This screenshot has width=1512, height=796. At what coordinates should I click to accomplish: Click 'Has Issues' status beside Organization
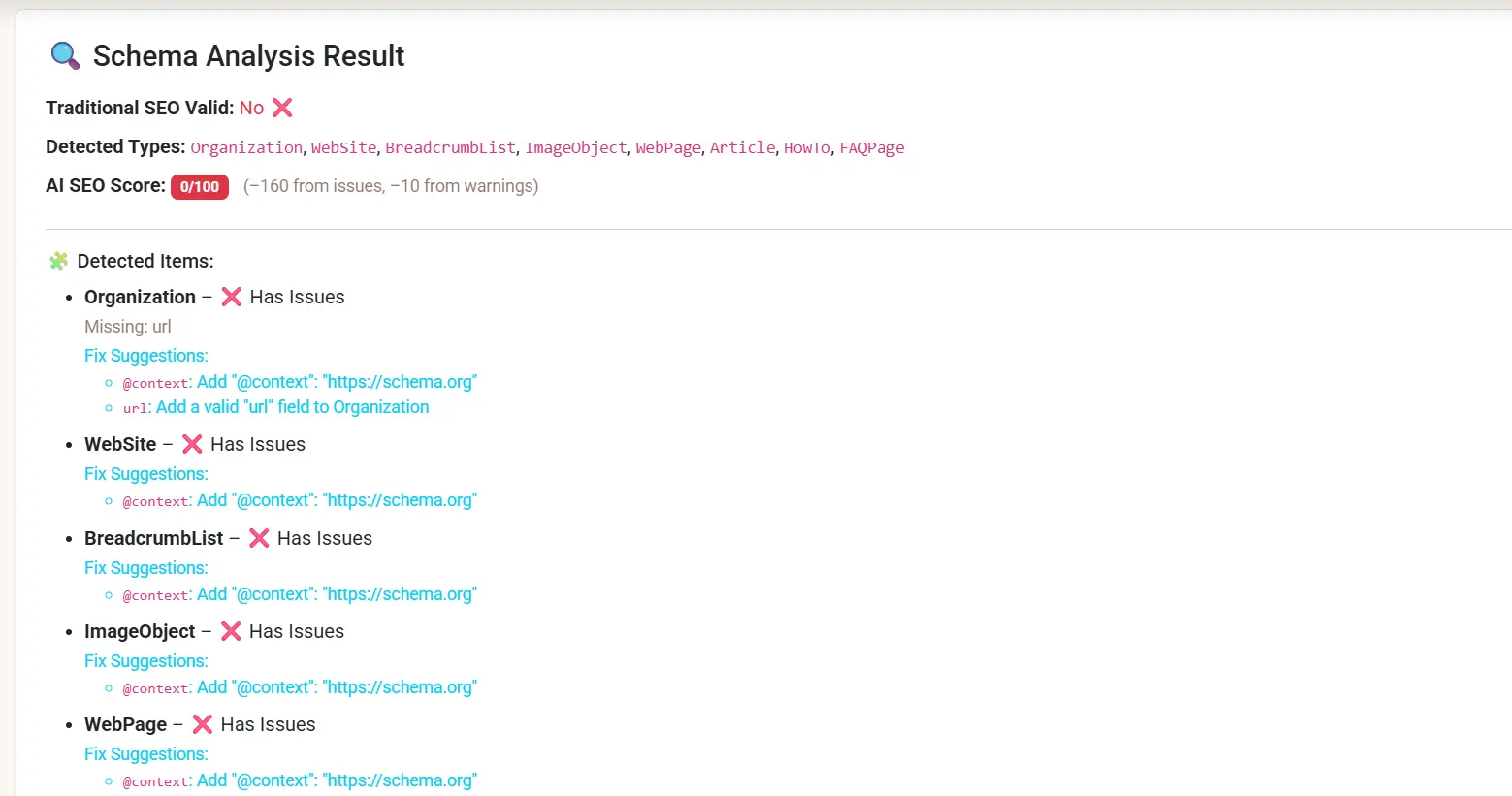click(298, 297)
